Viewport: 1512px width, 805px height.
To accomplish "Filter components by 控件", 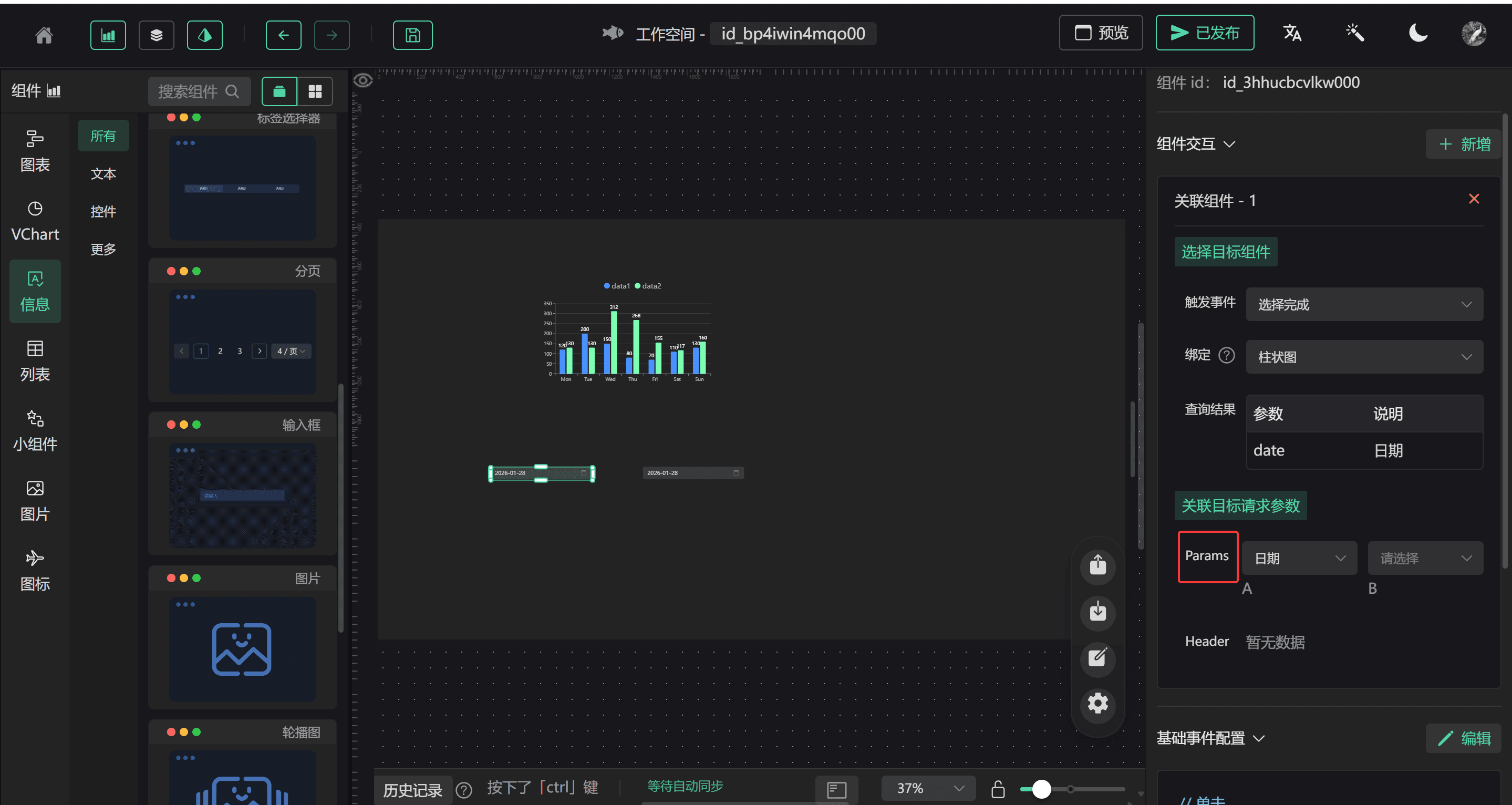I will (103, 211).
